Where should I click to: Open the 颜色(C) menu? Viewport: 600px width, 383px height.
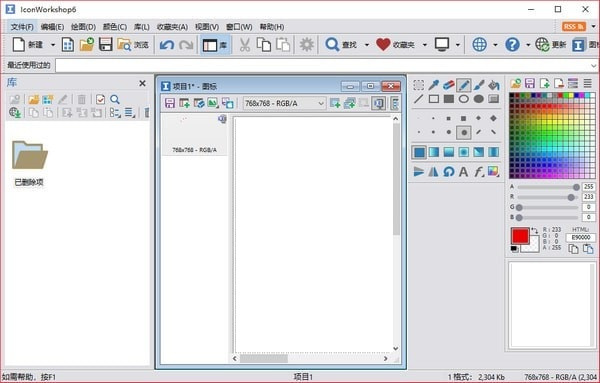114,27
